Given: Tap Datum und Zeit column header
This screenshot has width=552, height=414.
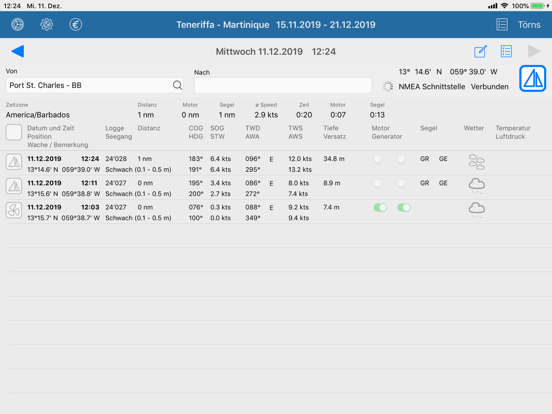Looking at the screenshot, I should coord(51,128).
